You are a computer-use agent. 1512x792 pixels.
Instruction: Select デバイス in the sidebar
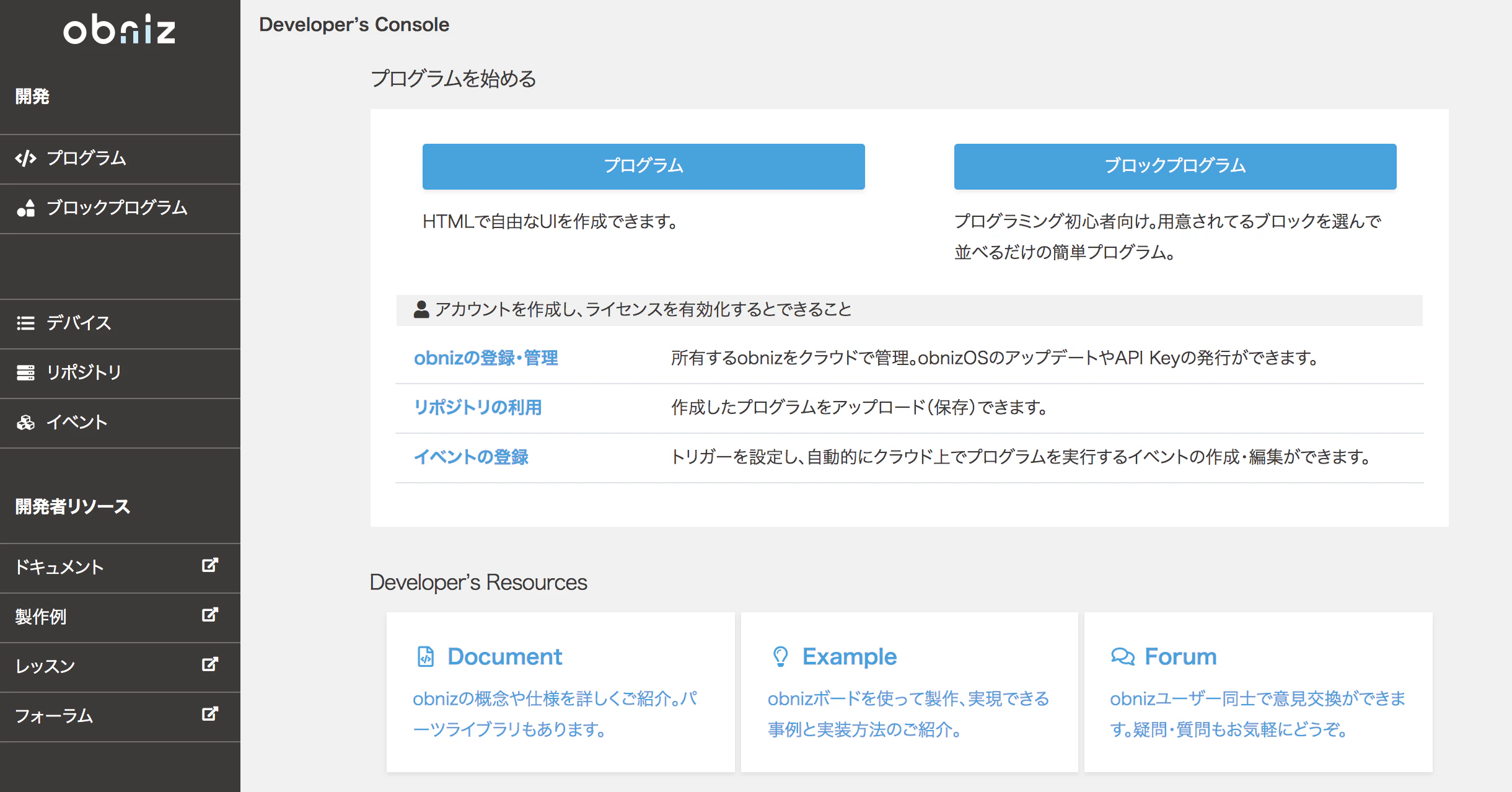120,324
